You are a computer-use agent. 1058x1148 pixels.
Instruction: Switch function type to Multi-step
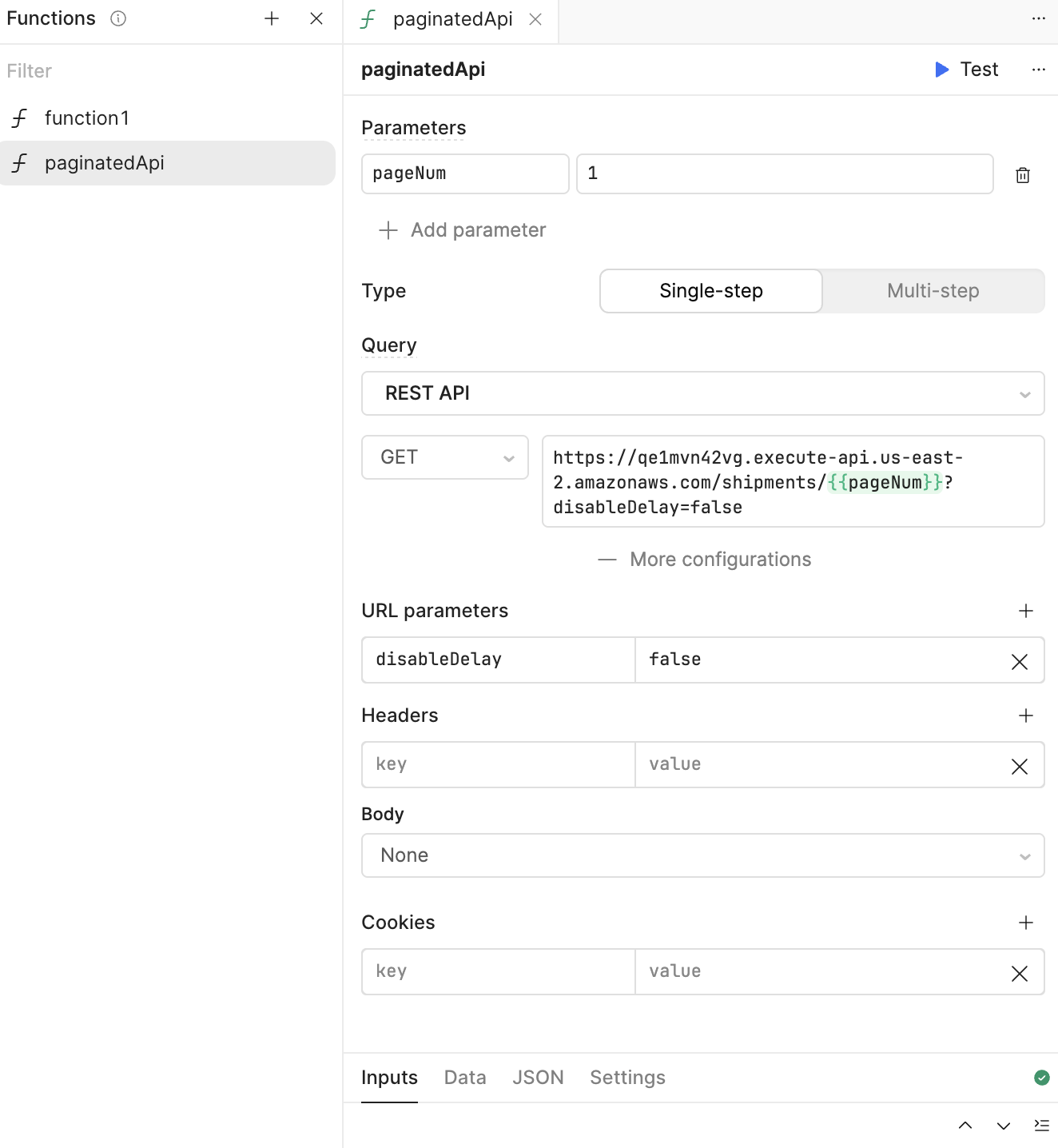tap(933, 291)
